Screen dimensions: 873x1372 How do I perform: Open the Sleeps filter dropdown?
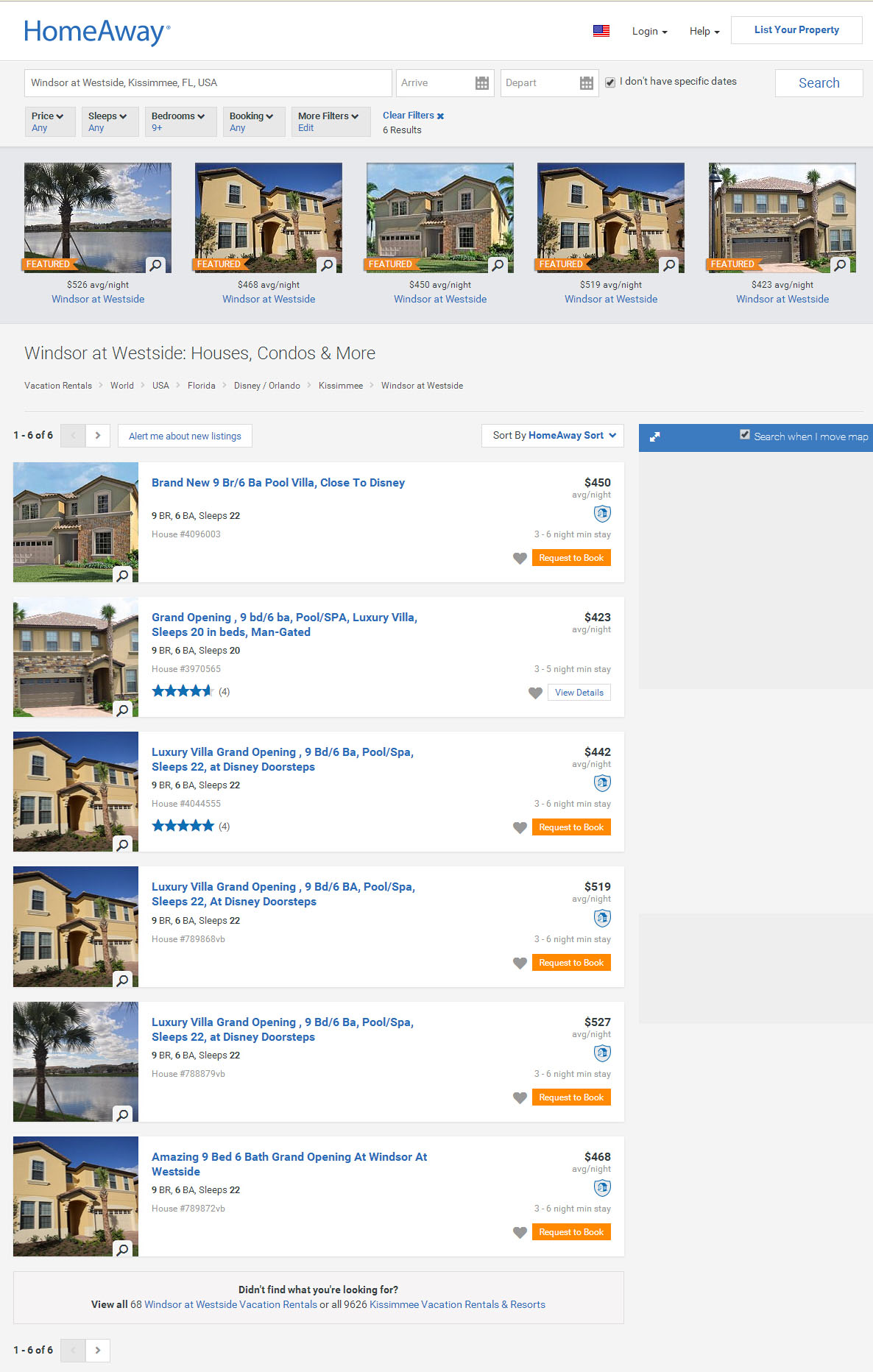110,121
